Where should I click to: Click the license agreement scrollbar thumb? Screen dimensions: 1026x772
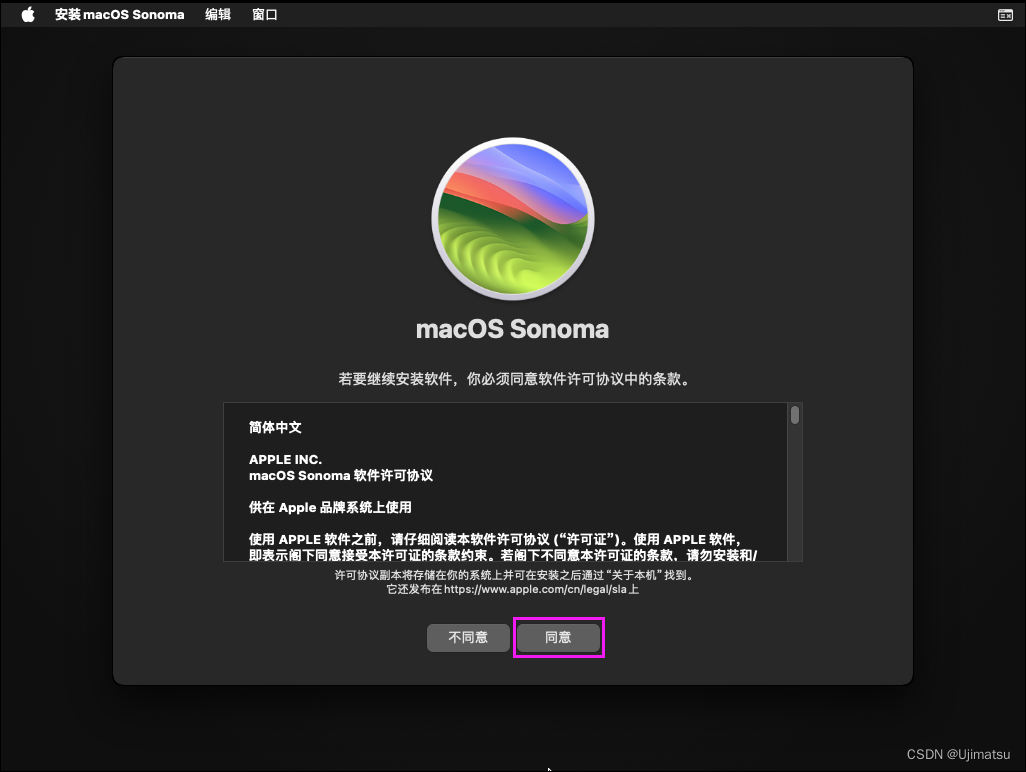[795, 415]
